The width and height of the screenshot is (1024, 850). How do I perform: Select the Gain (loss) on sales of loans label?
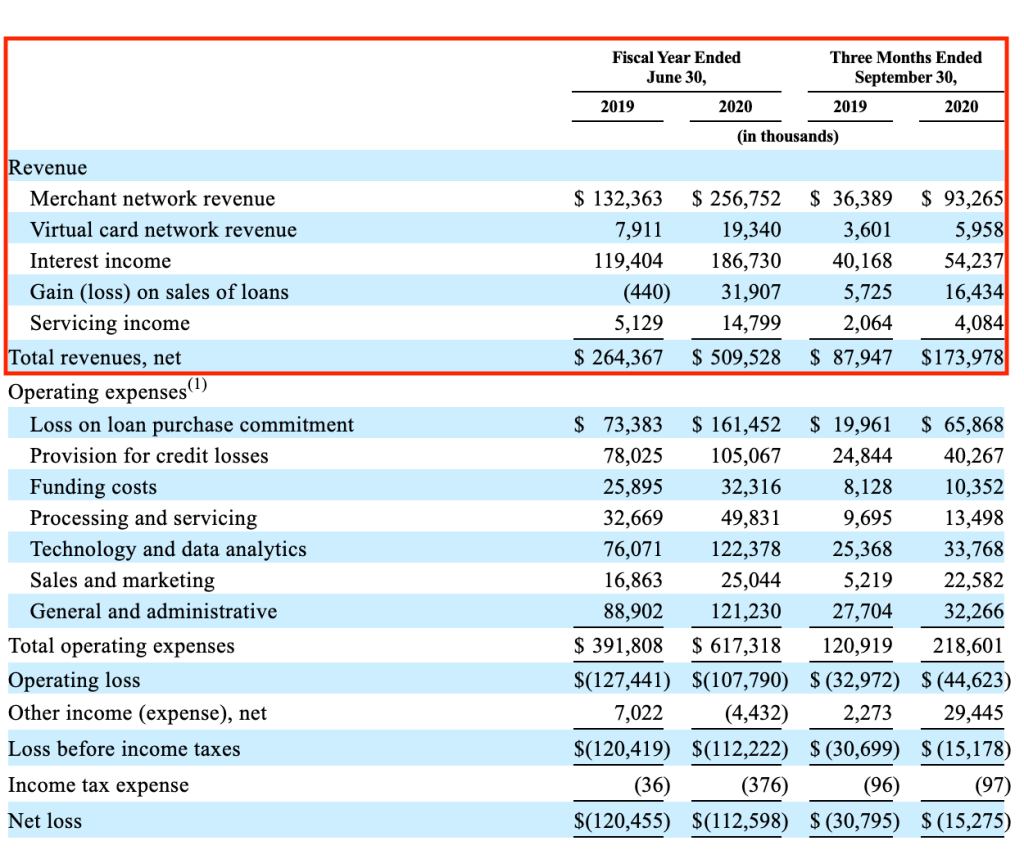click(159, 292)
